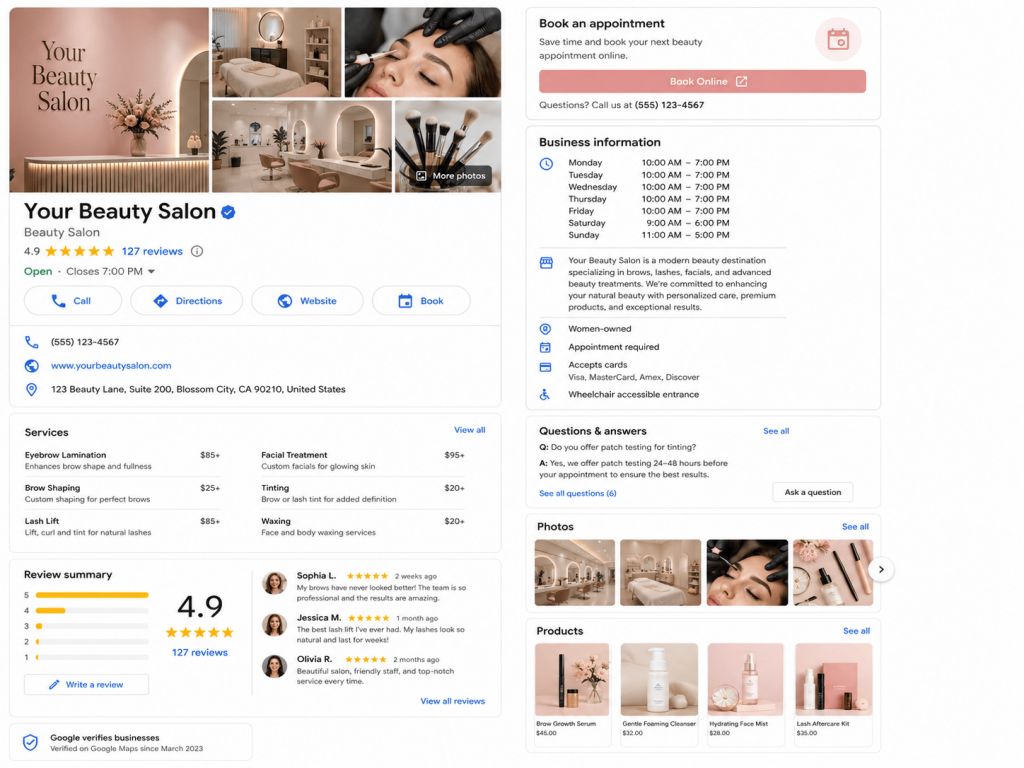Click the next arrow in Photos carousel
The width and height of the screenshot is (1024, 768).
pos(881,569)
